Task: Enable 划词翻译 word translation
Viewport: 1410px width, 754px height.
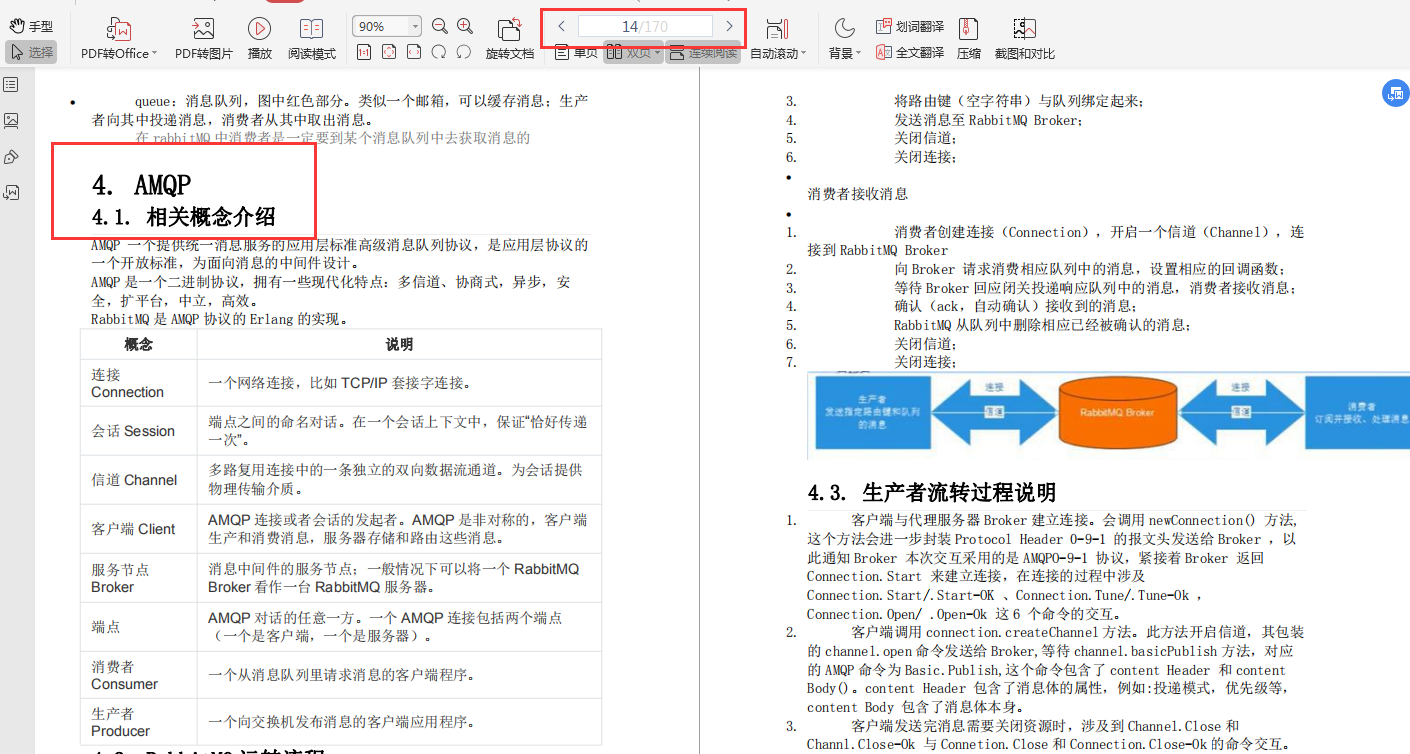Action: coord(910,27)
